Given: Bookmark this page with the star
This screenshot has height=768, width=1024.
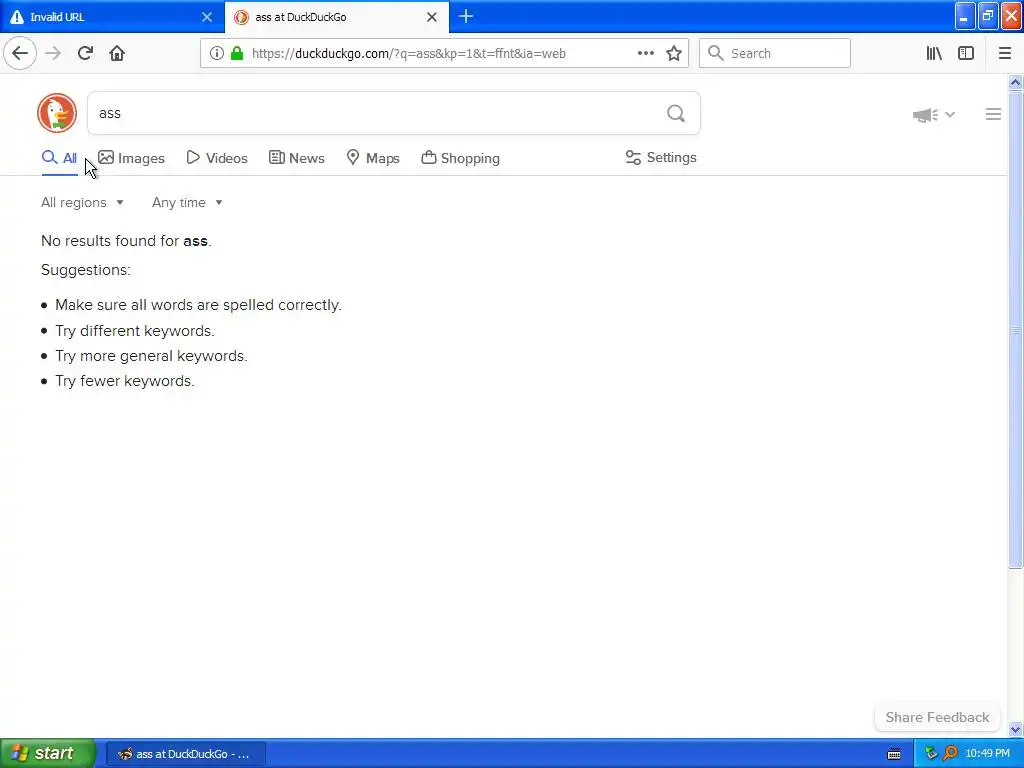Looking at the screenshot, I should tap(674, 54).
